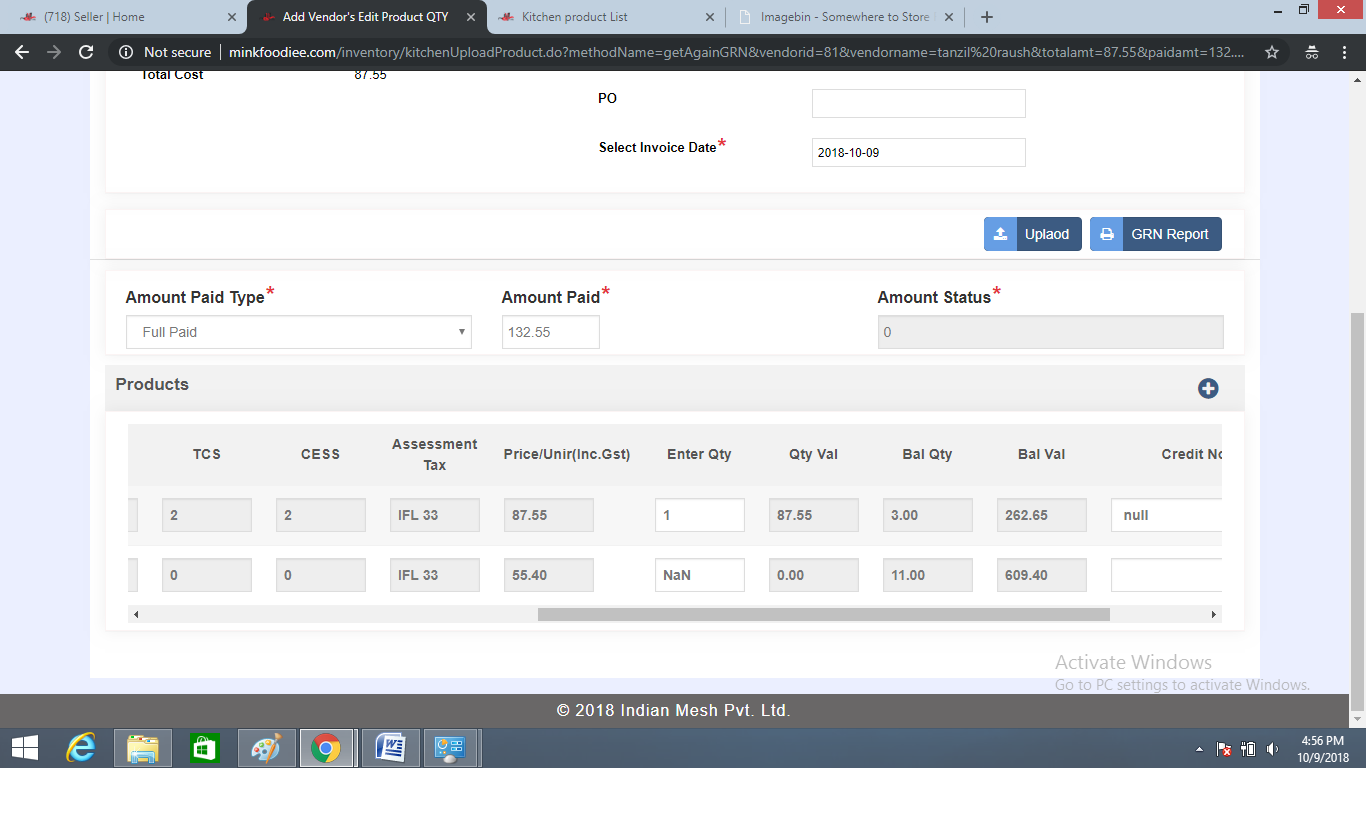Click the table scrollbar left arrow
Viewport: 1366px width, 840px height.
click(135, 614)
